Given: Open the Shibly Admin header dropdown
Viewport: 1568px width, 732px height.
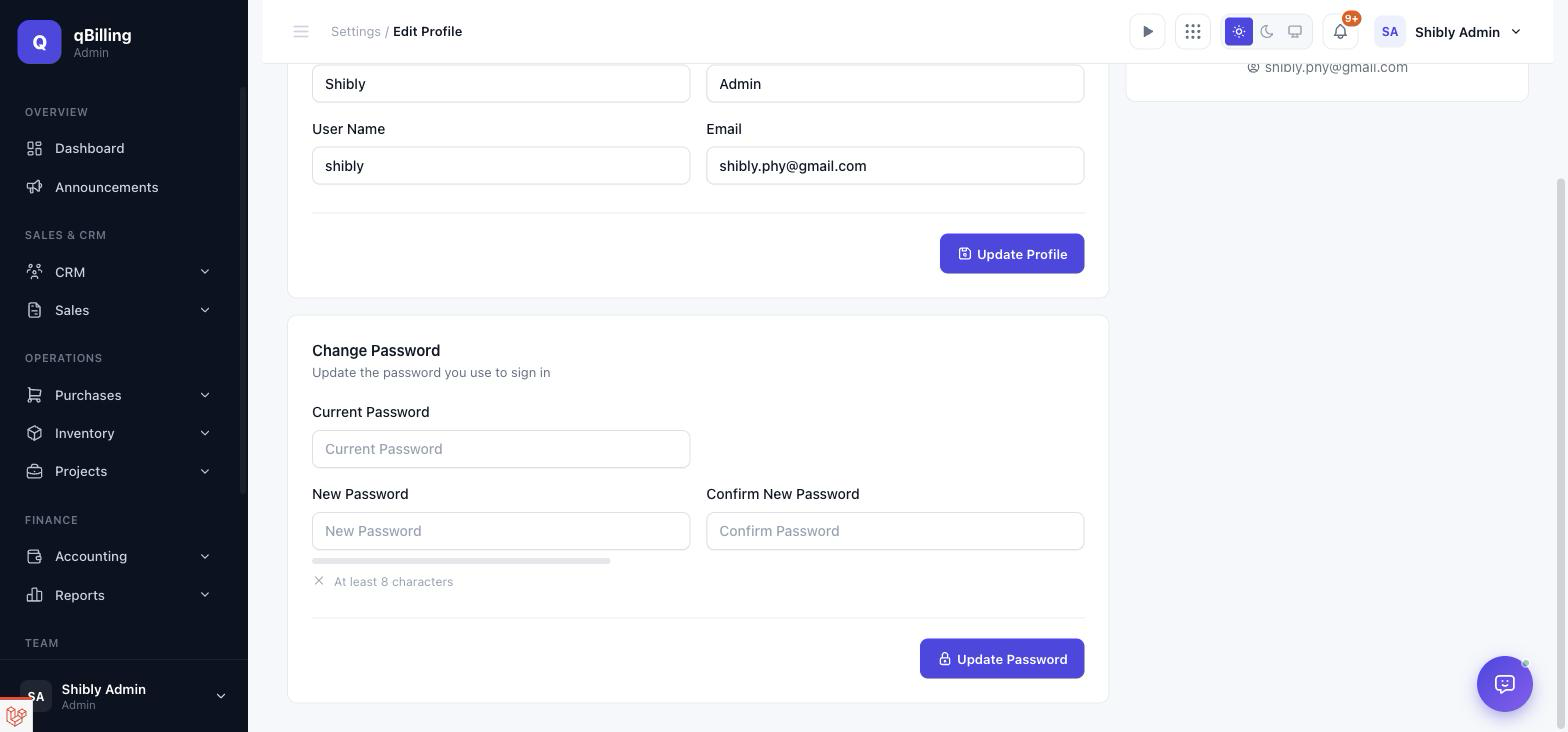Looking at the screenshot, I should pyautogui.click(x=1449, y=32).
